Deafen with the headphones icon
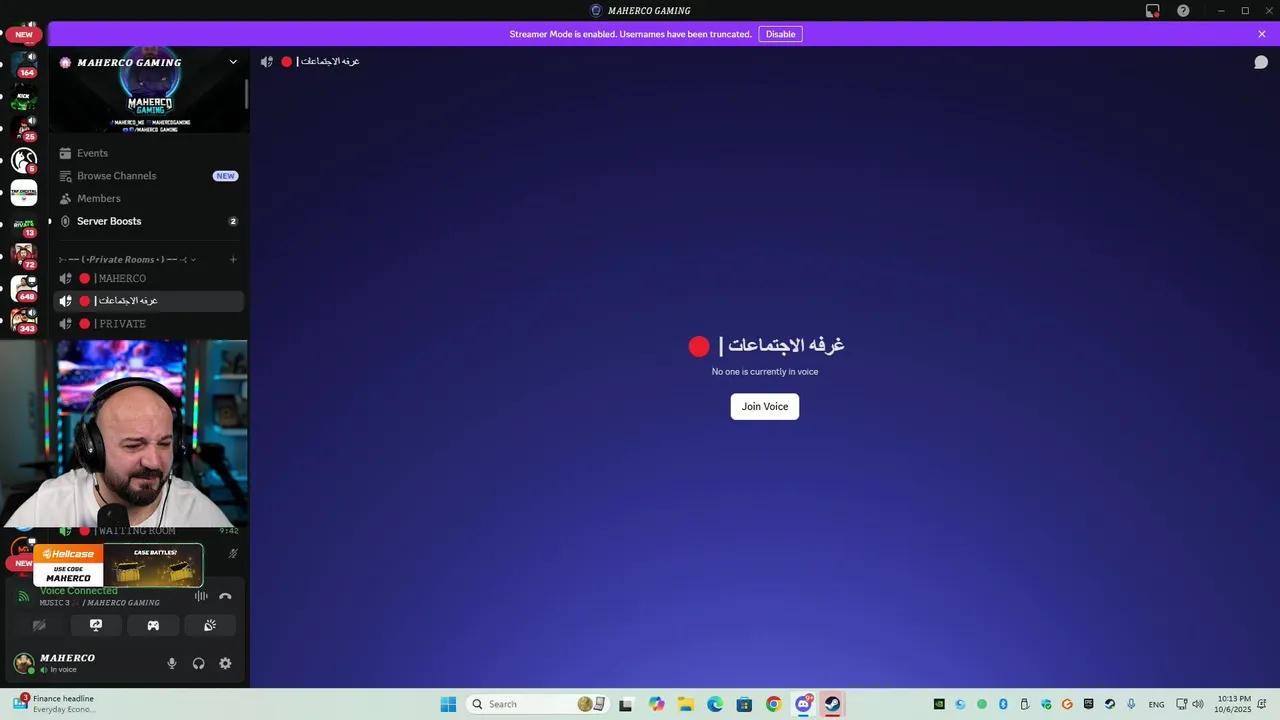The height and width of the screenshot is (720, 1280). pos(198,663)
